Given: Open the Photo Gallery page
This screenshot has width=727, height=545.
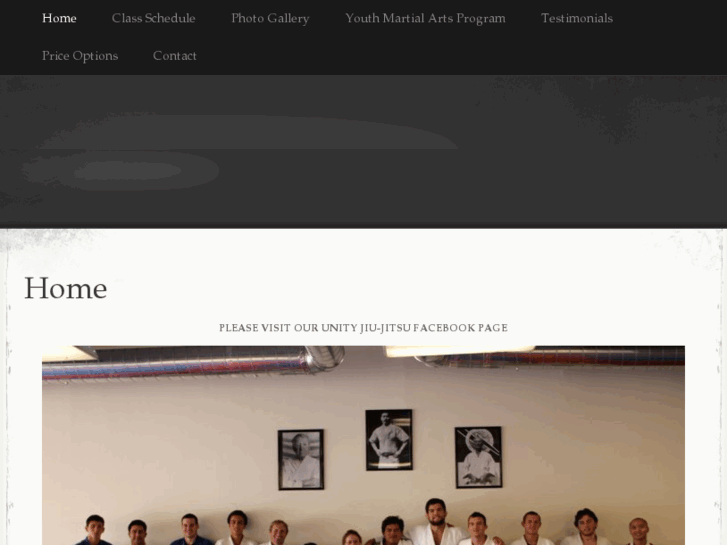Looking at the screenshot, I should pos(270,19).
